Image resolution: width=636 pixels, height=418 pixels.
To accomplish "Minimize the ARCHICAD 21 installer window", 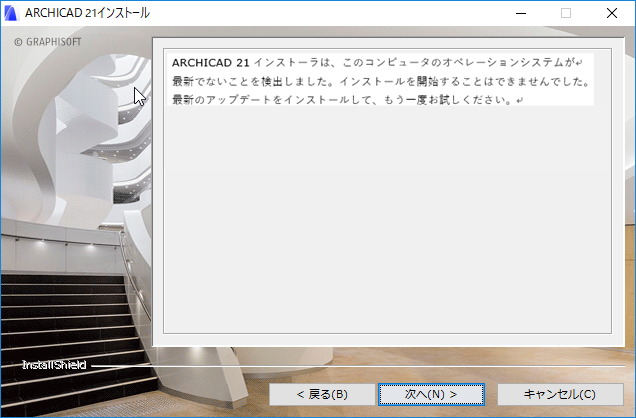I will (x=521, y=13).
